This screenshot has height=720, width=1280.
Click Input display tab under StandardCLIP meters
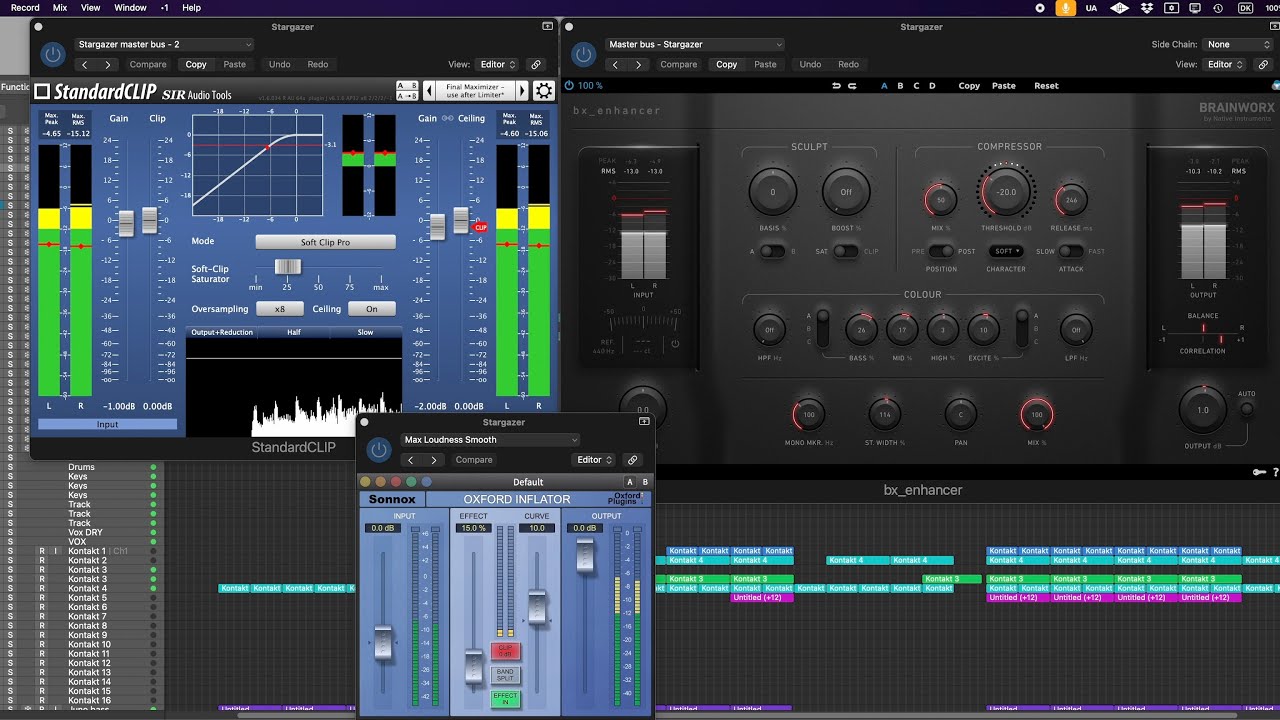(107, 425)
